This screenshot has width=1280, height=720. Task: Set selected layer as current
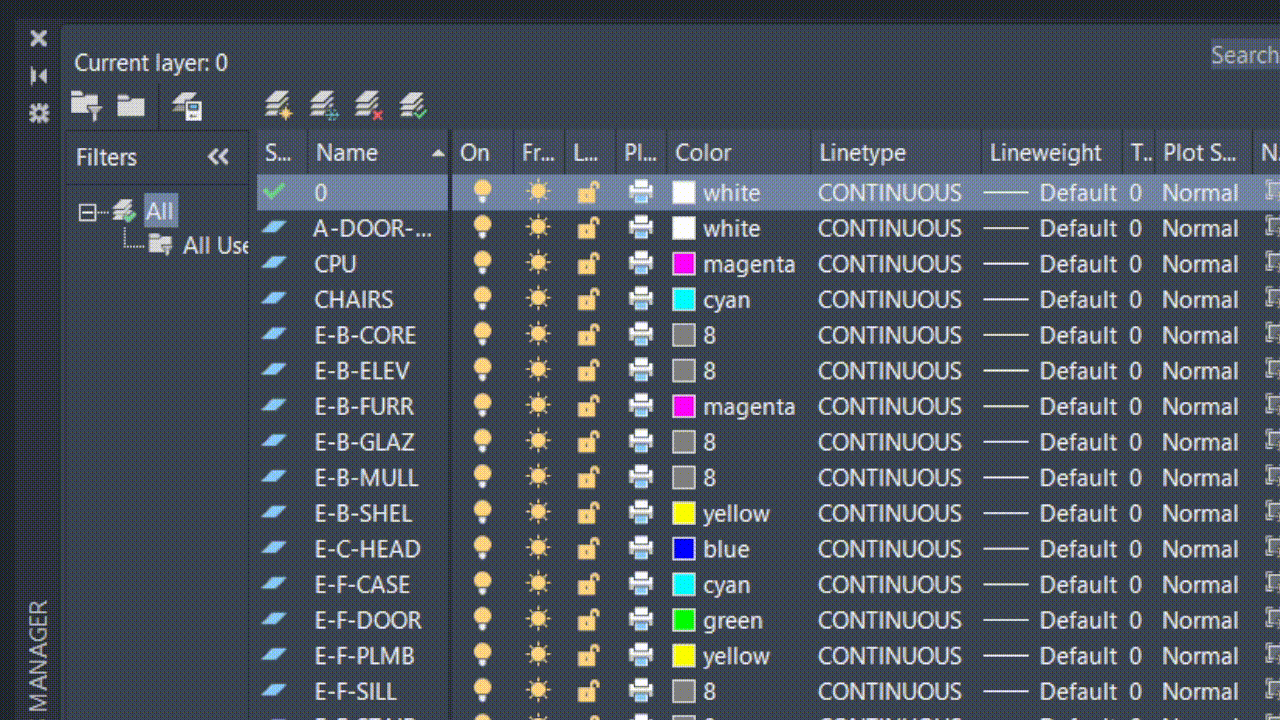(414, 105)
